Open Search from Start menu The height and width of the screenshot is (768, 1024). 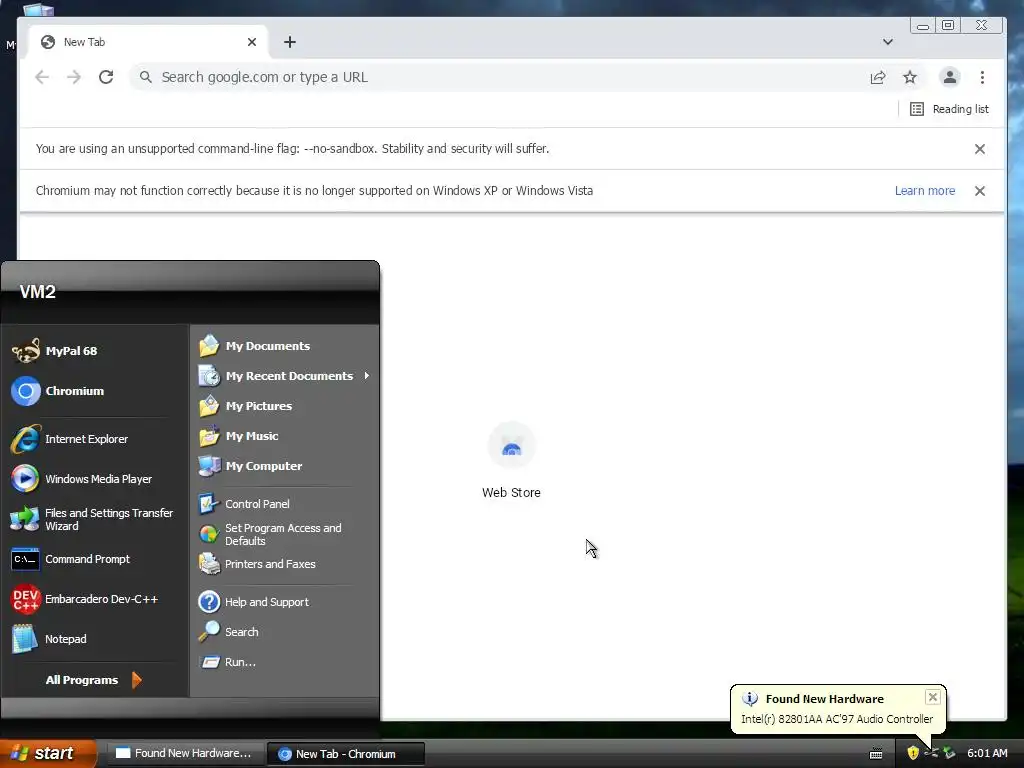284,632
